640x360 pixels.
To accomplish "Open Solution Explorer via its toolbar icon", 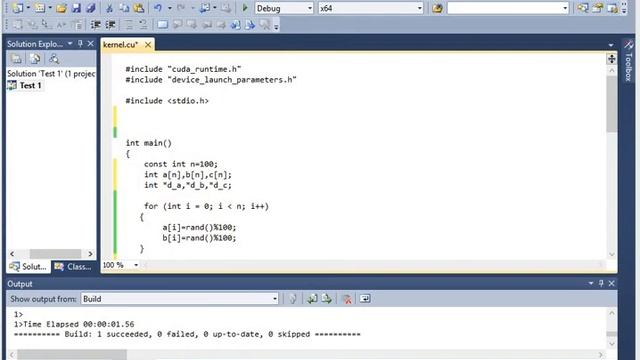I will [x=583, y=8].
